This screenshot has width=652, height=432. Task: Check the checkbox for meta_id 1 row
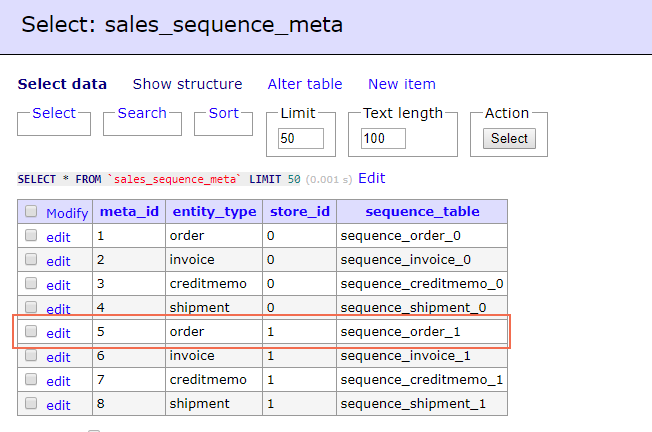[31, 236]
